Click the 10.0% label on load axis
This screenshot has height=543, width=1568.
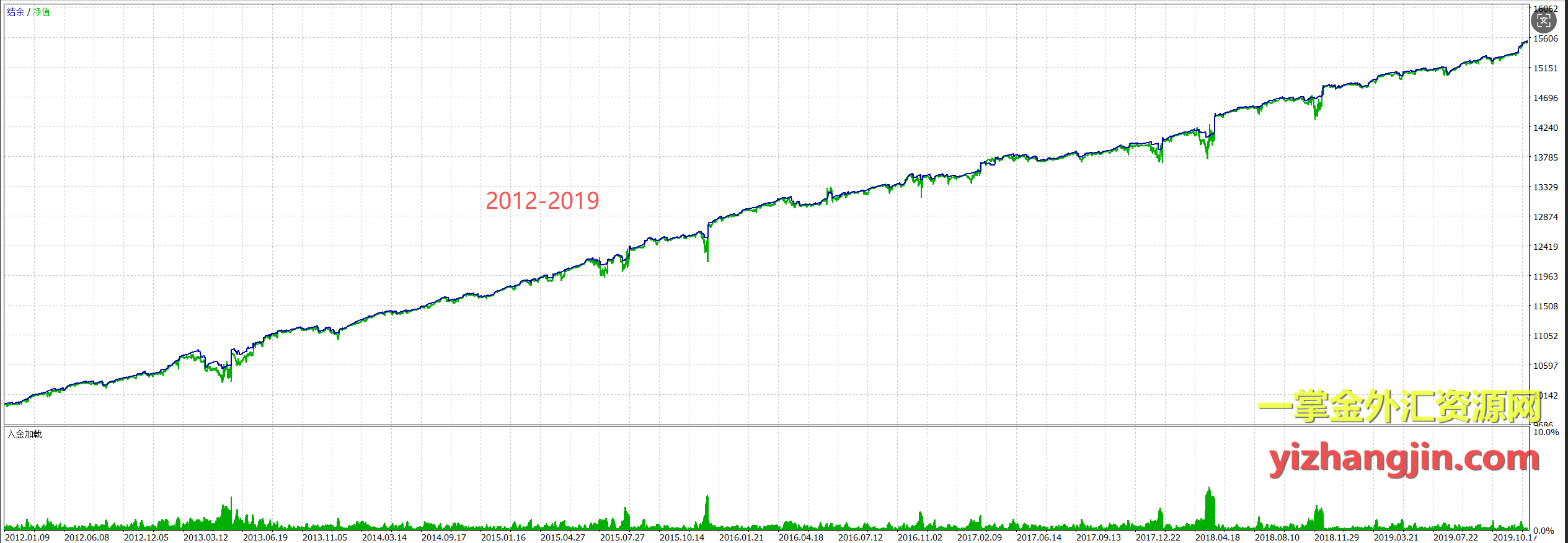(x=1546, y=432)
